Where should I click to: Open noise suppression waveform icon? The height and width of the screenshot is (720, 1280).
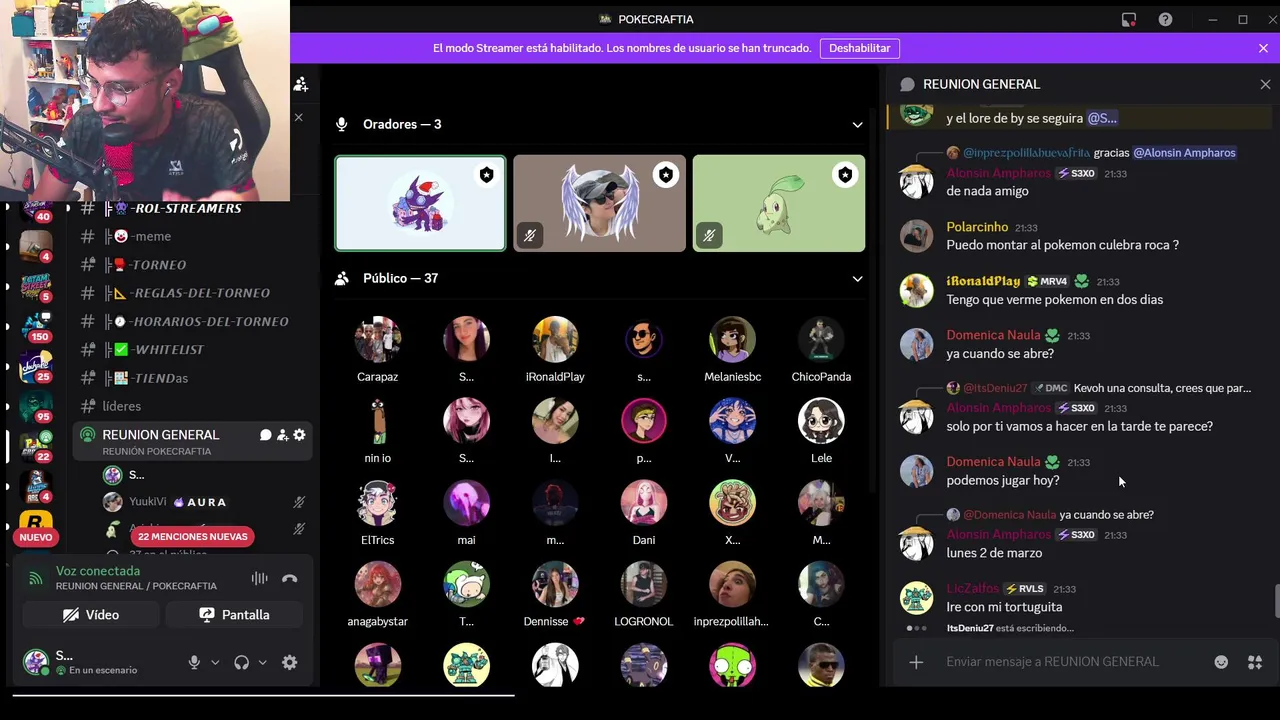point(260,578)
